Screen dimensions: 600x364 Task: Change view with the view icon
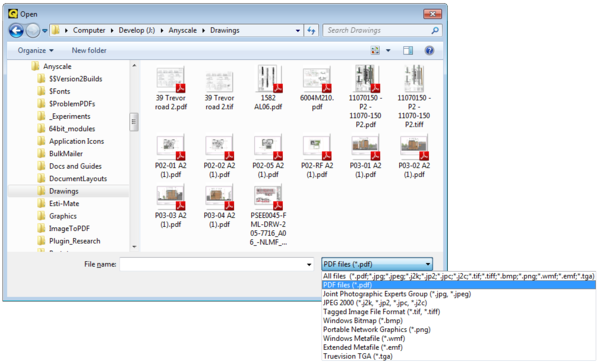[x=375, y=51]
